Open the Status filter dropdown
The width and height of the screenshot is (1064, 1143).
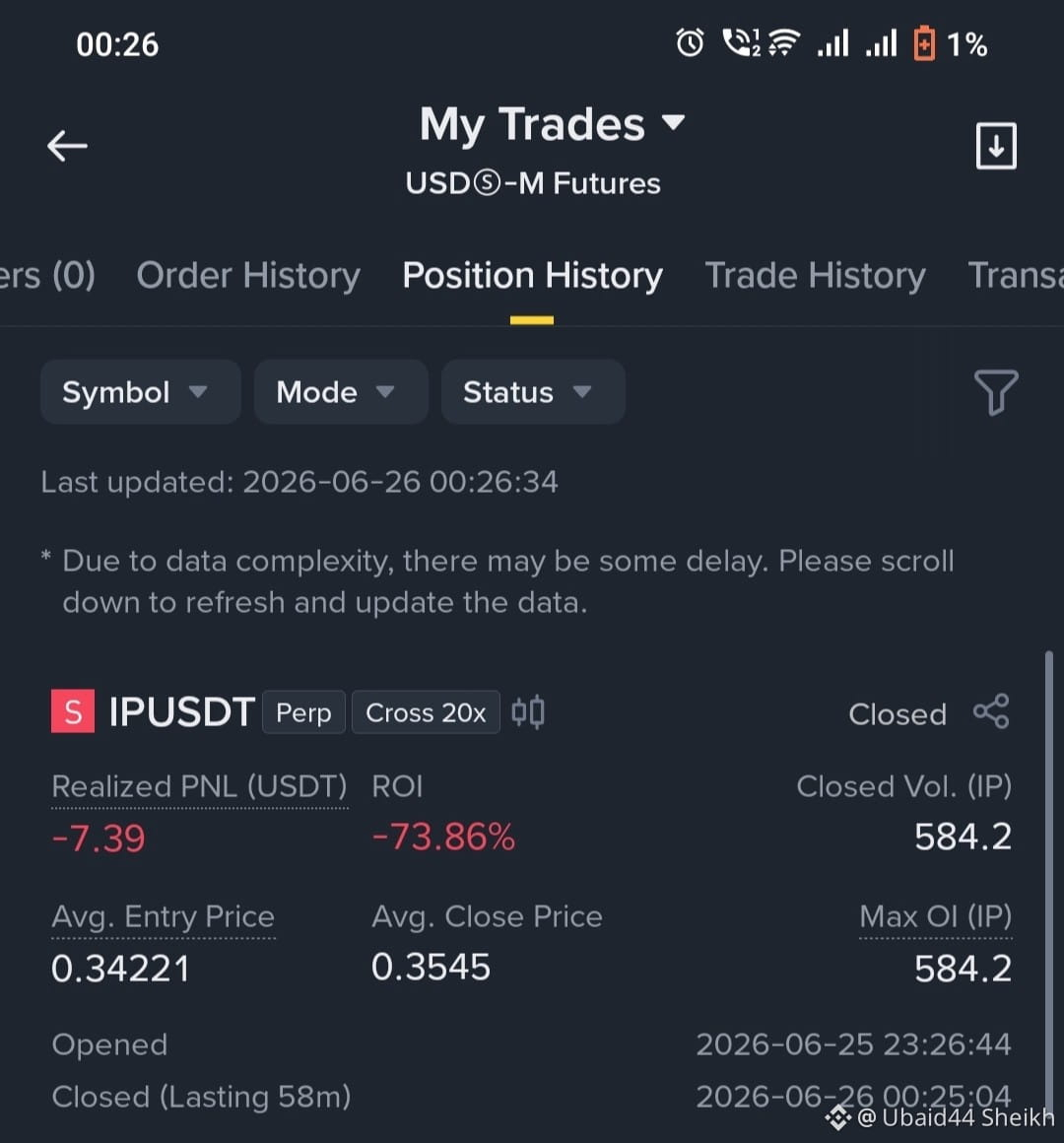click(x=533, y=392)
